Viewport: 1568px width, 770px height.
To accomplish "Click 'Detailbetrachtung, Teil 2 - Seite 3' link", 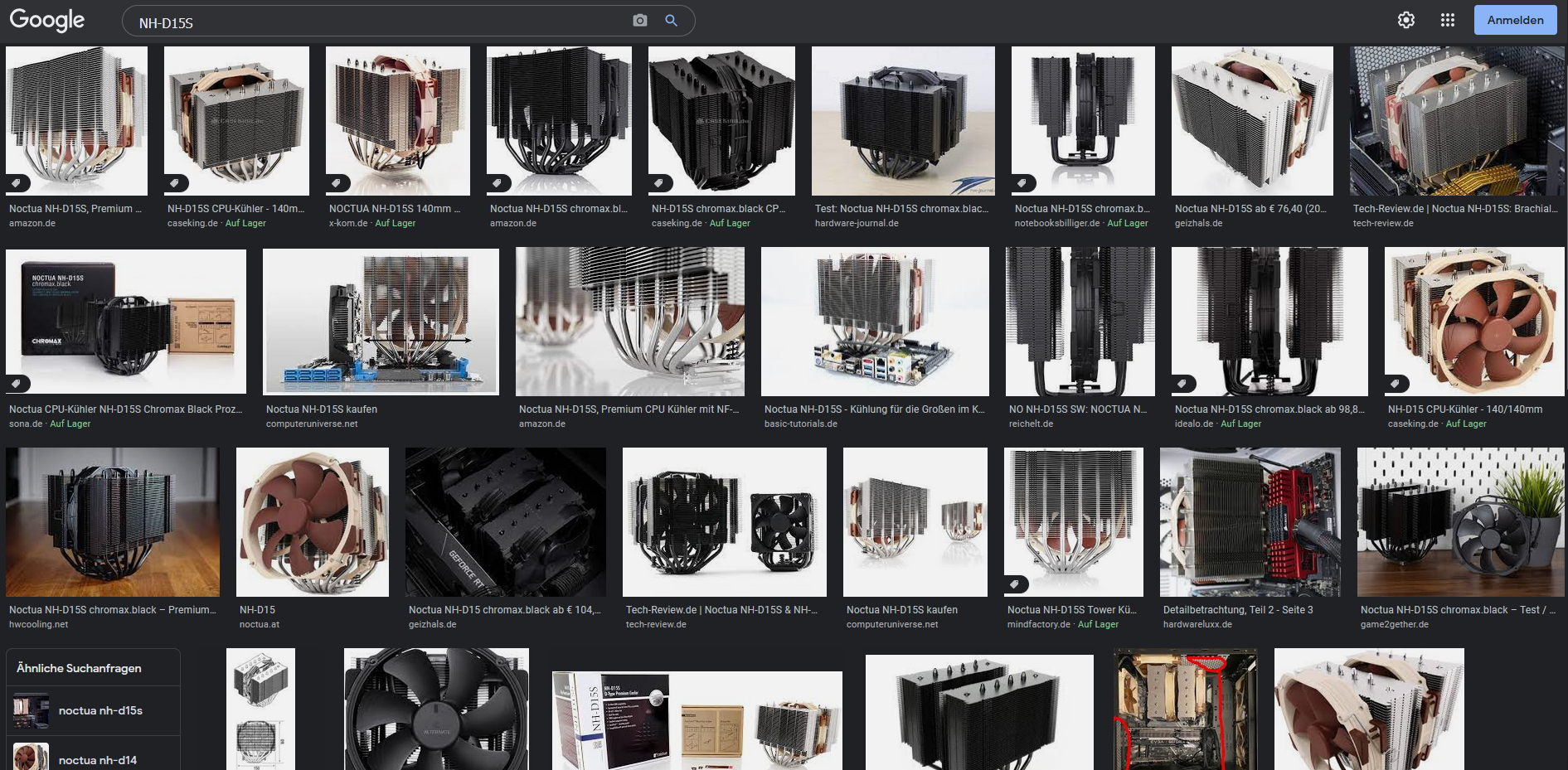I will (x=1238, y=610).
